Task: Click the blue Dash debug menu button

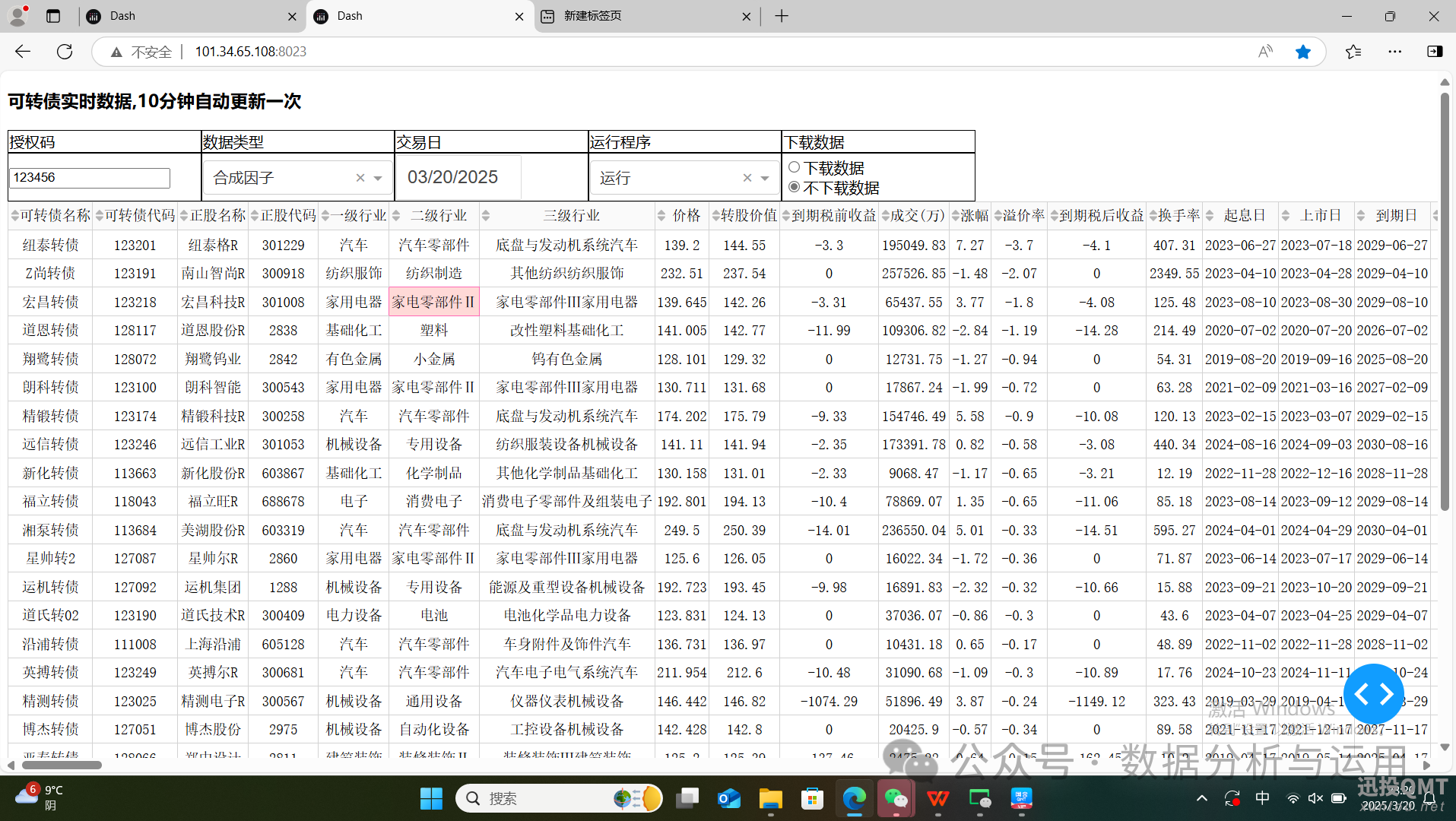Action: (1374, 693)
